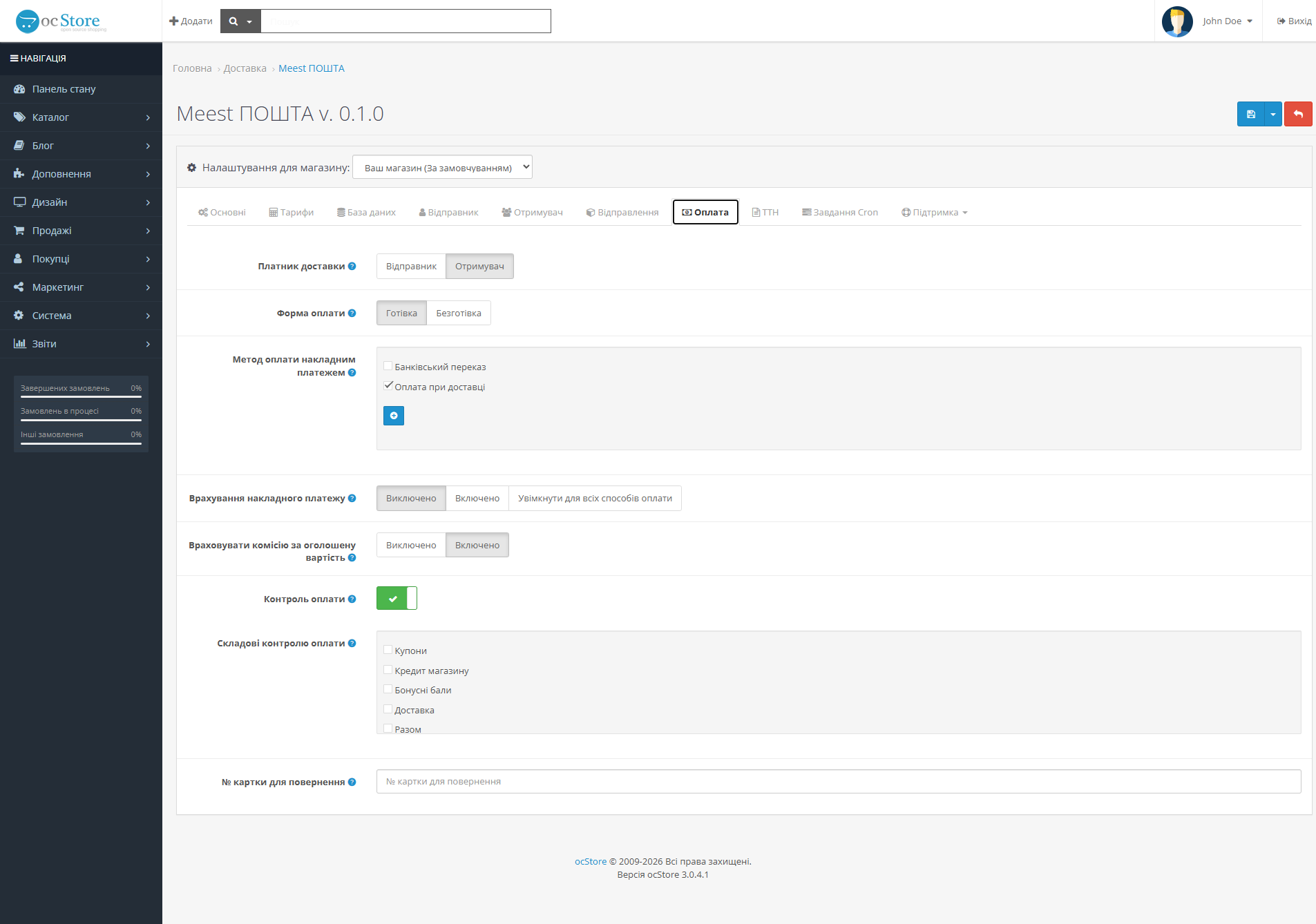Click Meest ПОШТА breadcrumb link
1316x924 pixels.
(311, 68)
